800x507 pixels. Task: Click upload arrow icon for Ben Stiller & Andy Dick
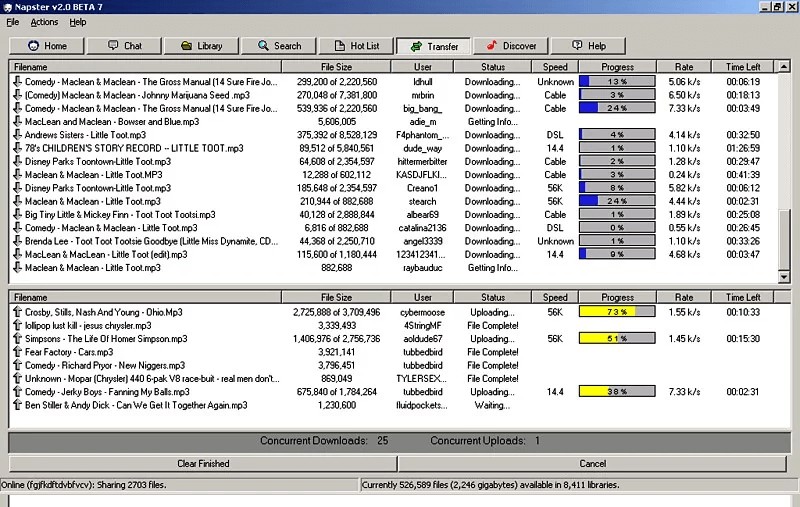coord(17,404)
